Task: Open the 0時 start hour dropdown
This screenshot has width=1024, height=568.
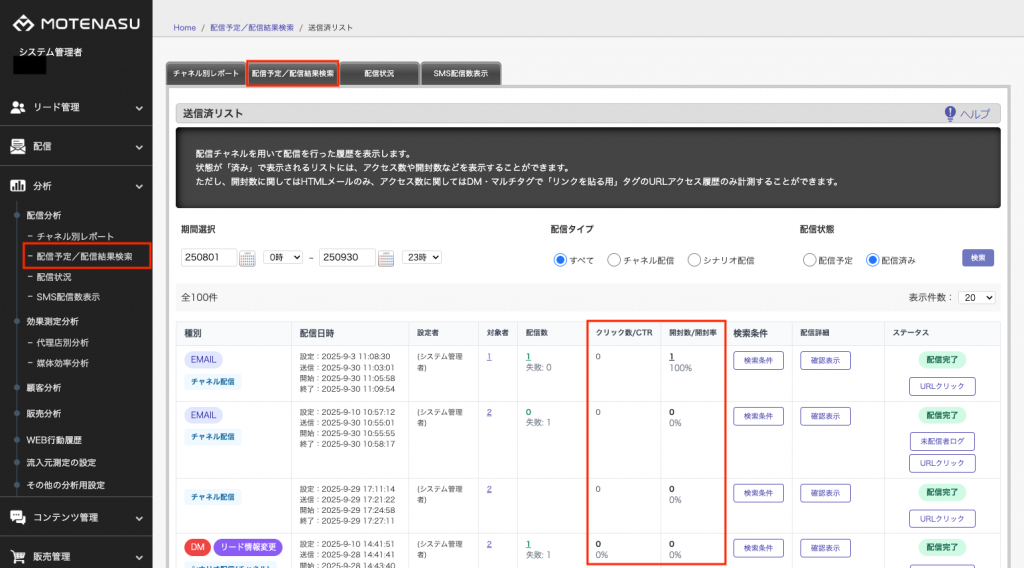Action: (281, 258)
